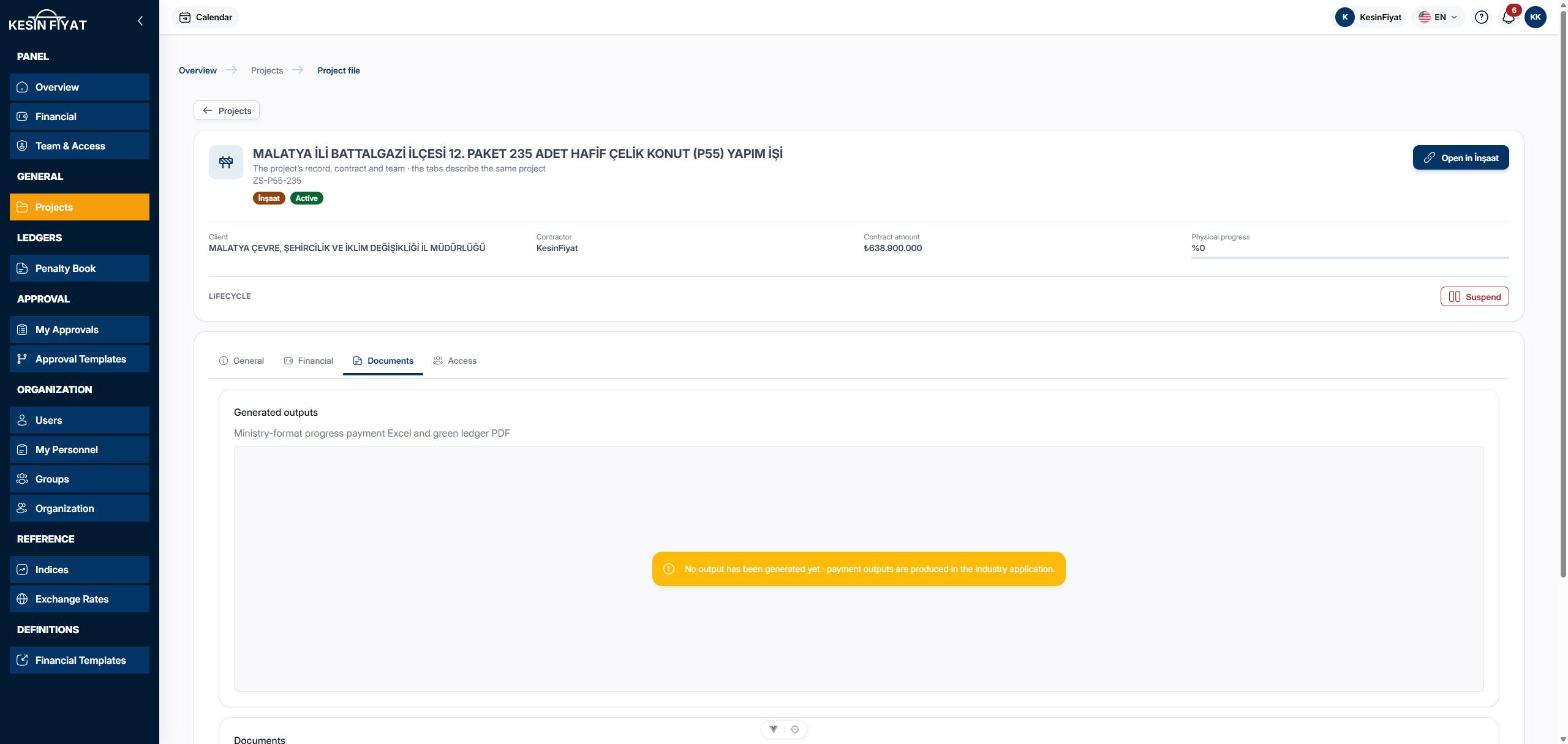1568x744 pixels.
Task: Click the Open in İnşaat button
Action: click(x=1460, y=158)
